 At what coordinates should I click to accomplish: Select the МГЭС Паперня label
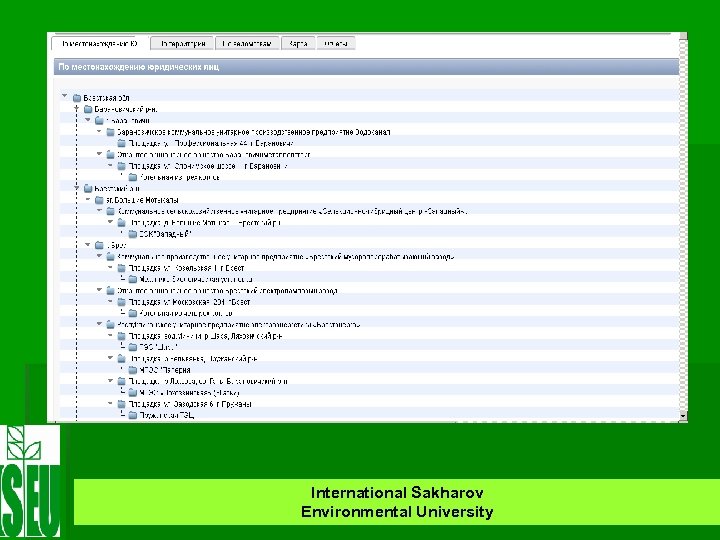click(x=165, y=370)
